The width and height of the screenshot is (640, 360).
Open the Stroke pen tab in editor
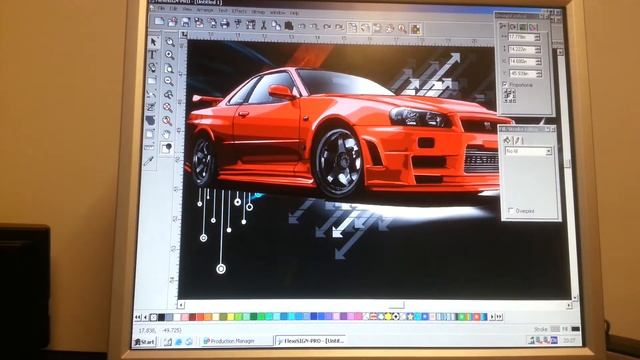(x=518, y=140)
